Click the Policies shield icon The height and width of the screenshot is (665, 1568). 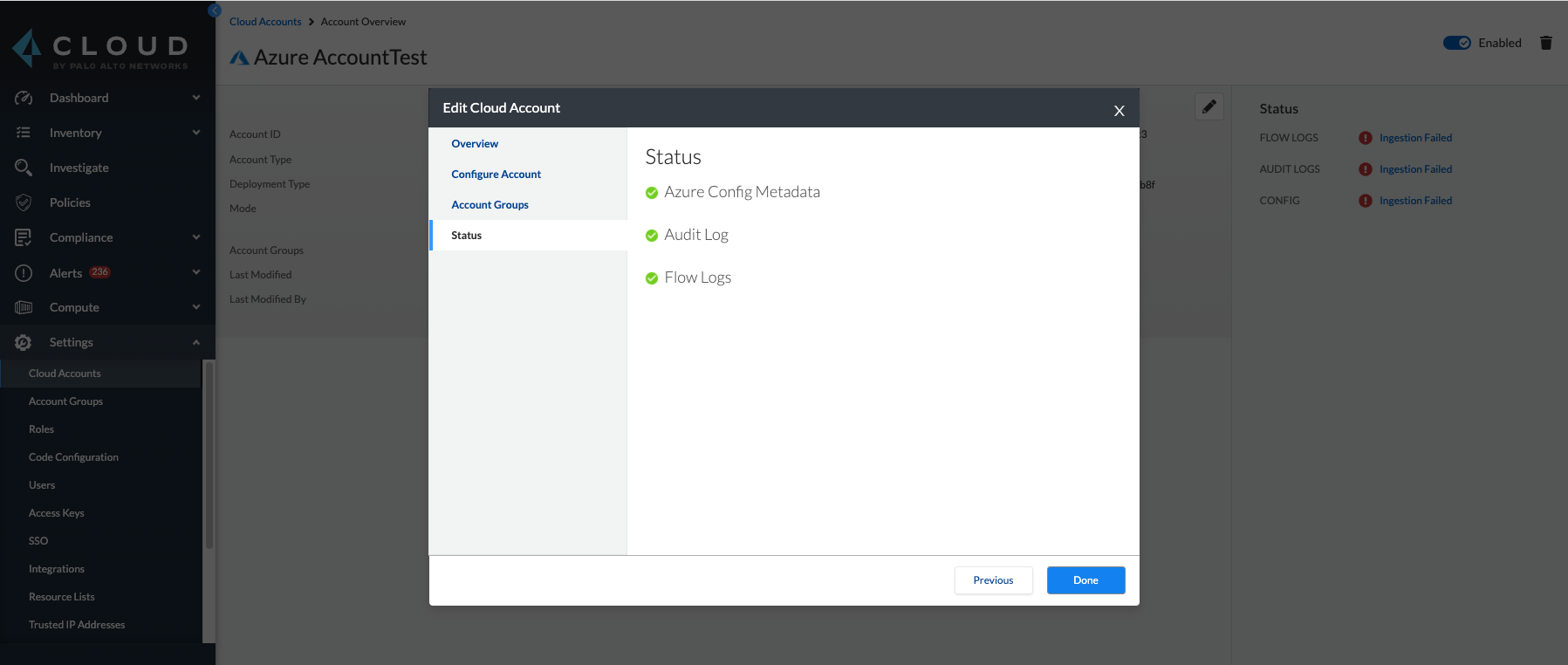pyautogui.click(x=24, y=202)
